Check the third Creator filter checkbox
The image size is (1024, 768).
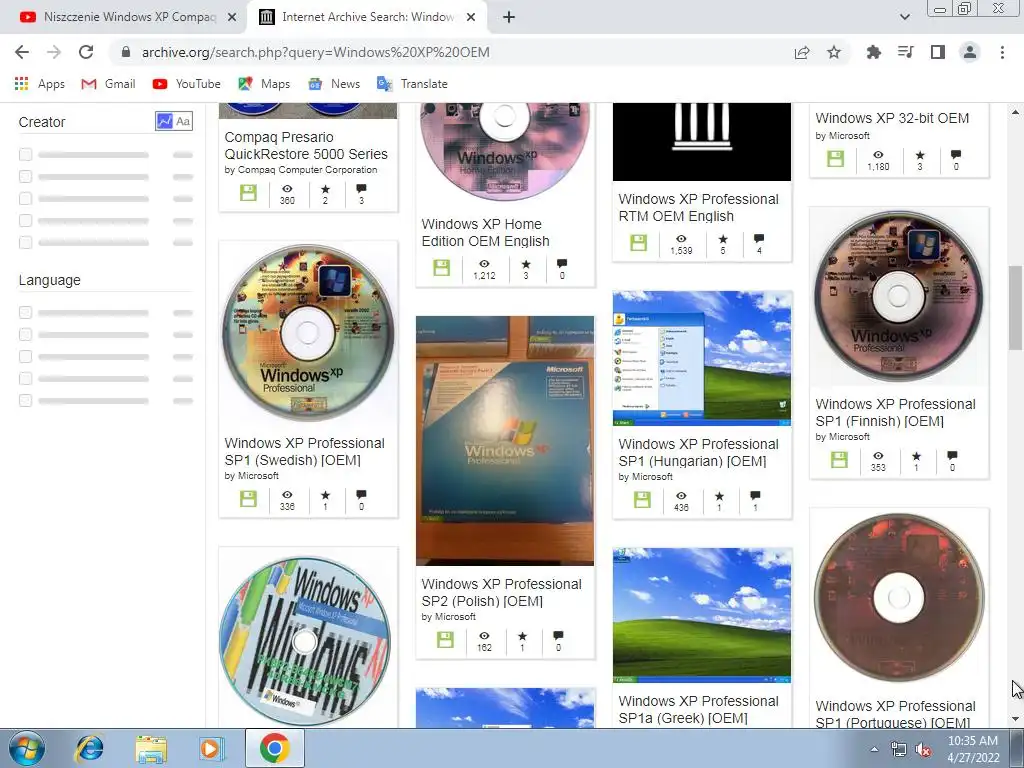[25, 199]
